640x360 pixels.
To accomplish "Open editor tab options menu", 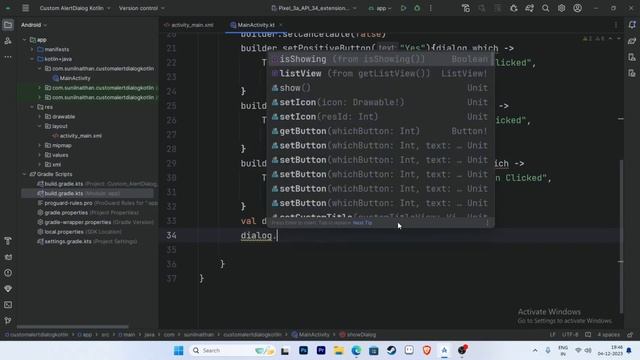I will (x=616, y=25).
